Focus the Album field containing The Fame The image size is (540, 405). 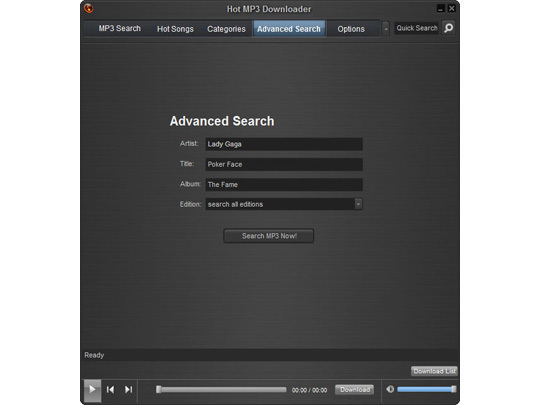click(x=284, y=185)
